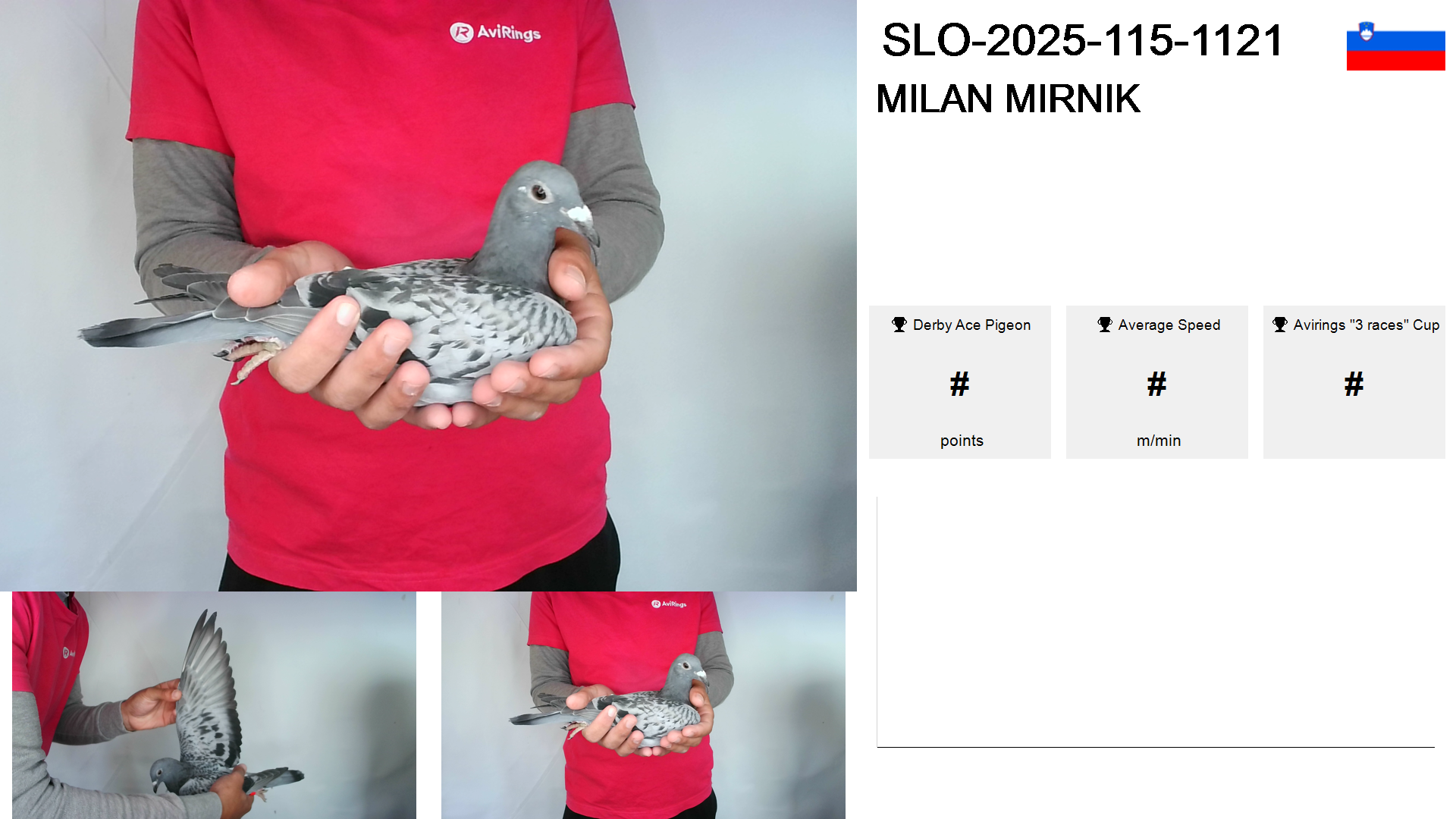Select the Derby Ace Pigeon label
This screenshot has width=1456, height=819.
pyautogui.click(x=971, y=325)
